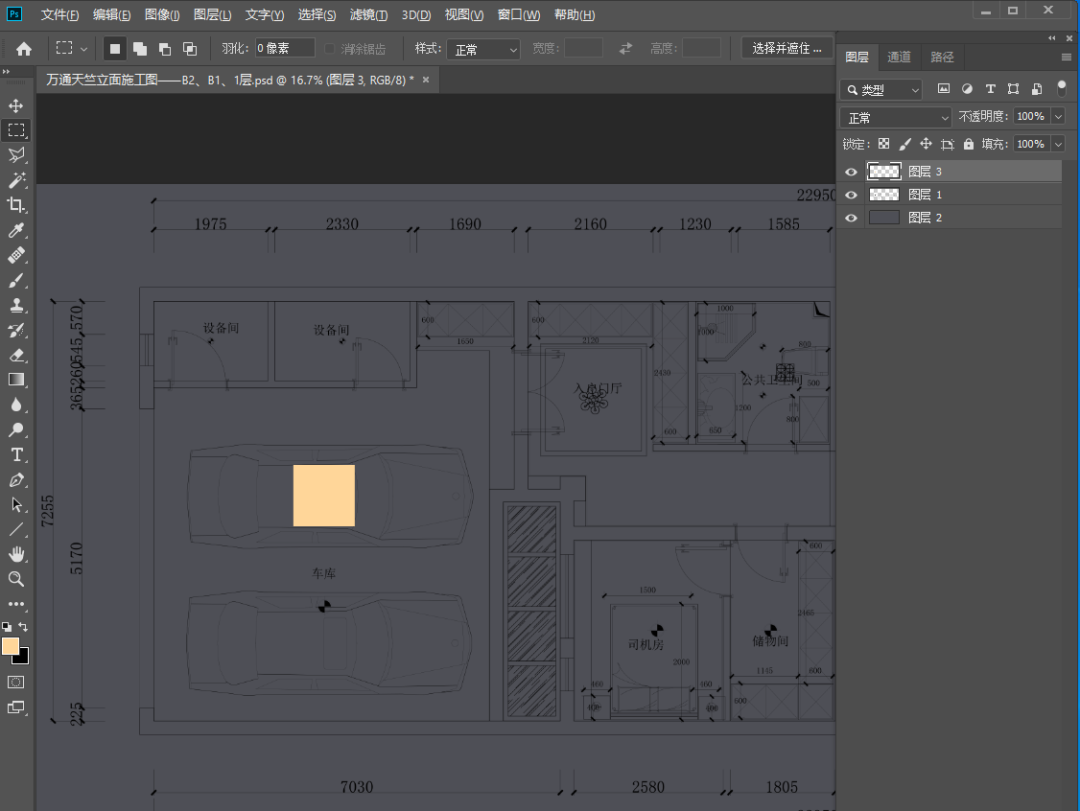
Task: Lock all layer attributes
Action: click(x=968, y=144)
